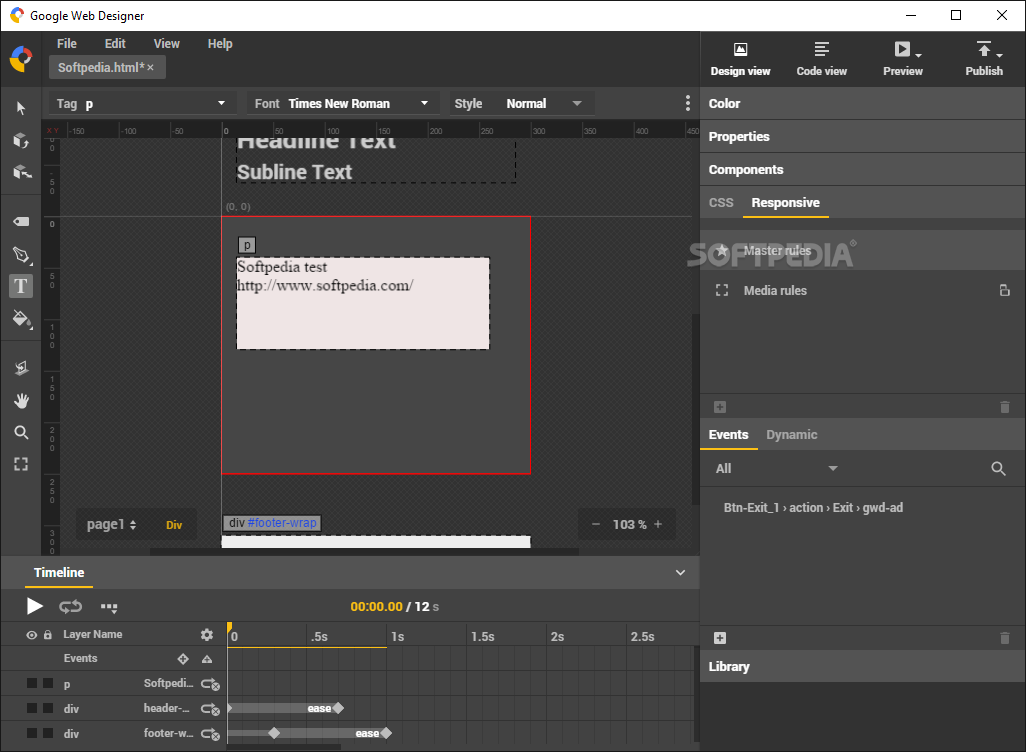Toggle animation mode options icon in timeline
1026x752 pixels.
pyautogui.click(x=109, y=607)
